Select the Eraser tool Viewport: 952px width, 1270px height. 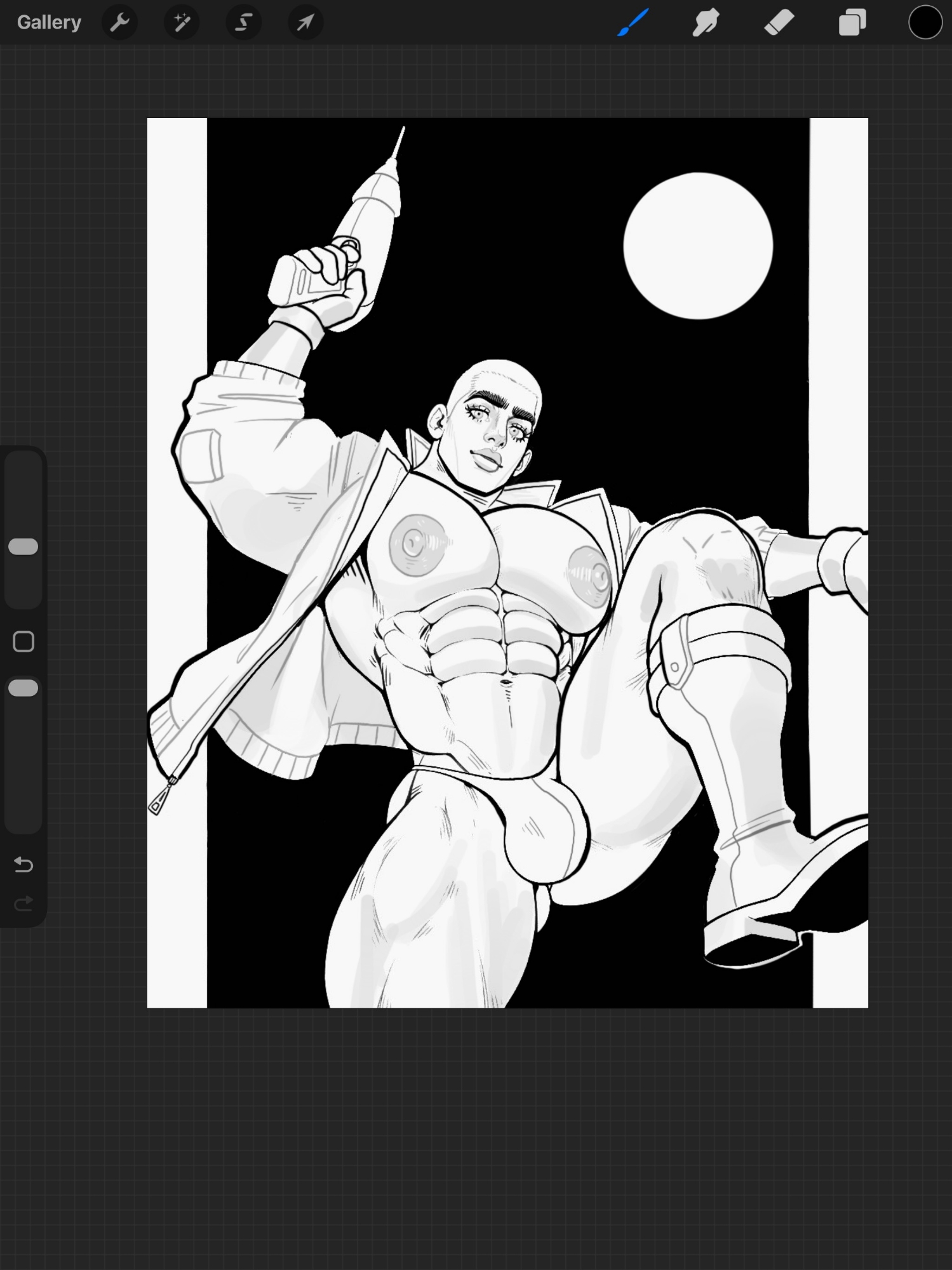[x=779, y=23]
